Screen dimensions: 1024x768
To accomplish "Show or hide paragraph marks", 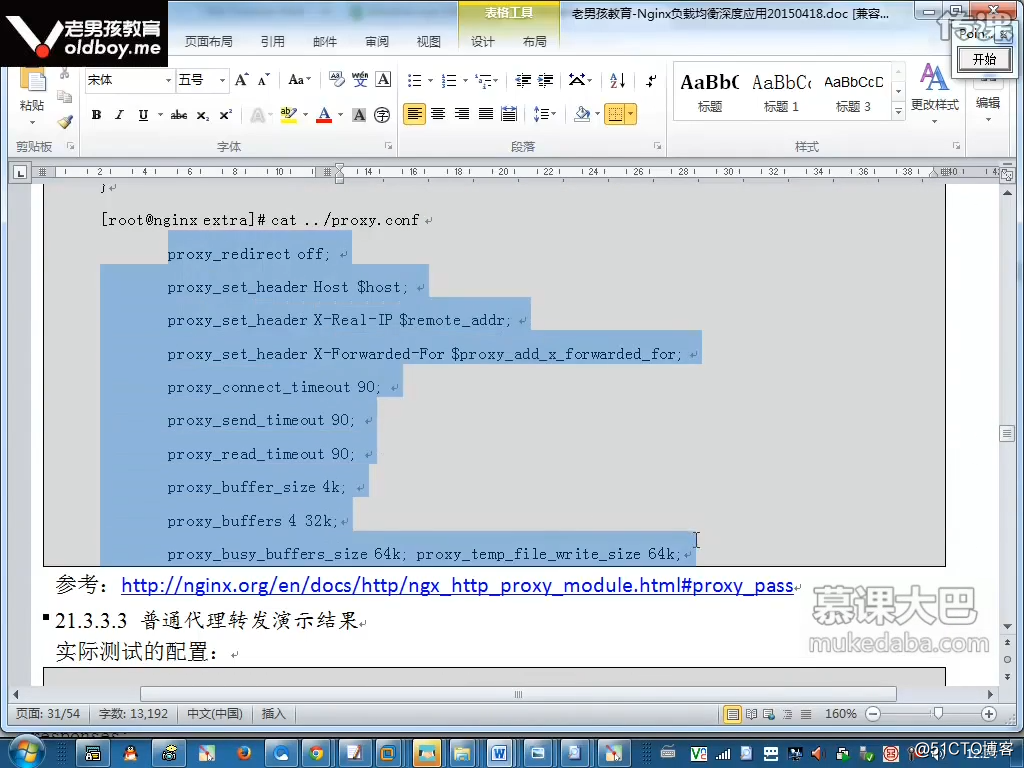I will click(x=651, y=80).
